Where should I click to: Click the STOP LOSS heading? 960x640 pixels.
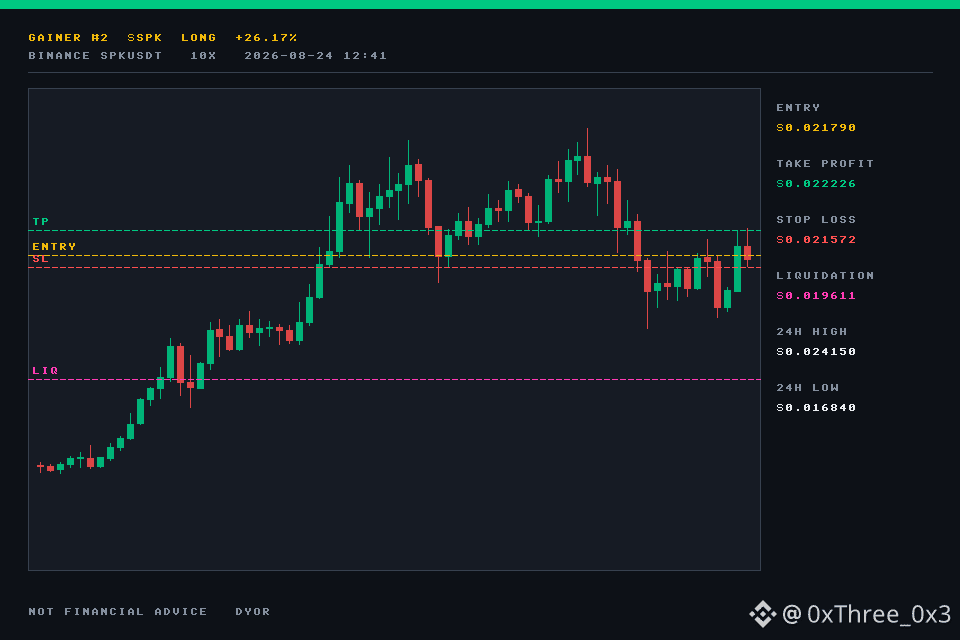(816, 219)
